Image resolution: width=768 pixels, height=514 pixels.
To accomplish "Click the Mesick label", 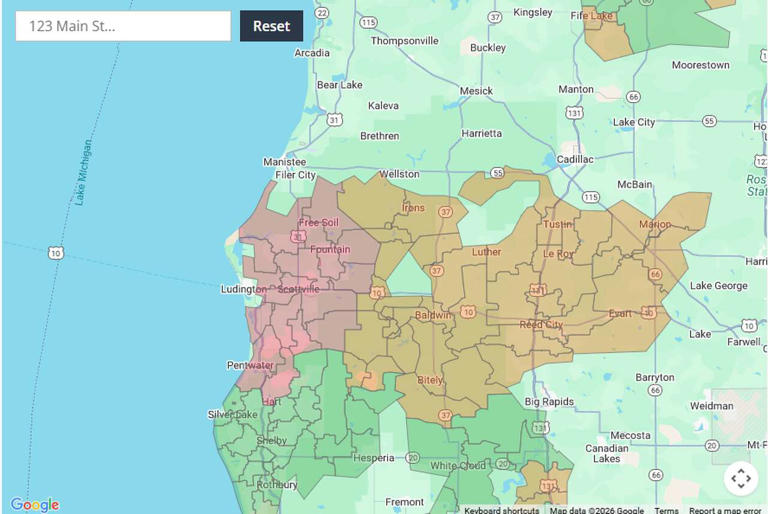I will click(x=476, y=91).
